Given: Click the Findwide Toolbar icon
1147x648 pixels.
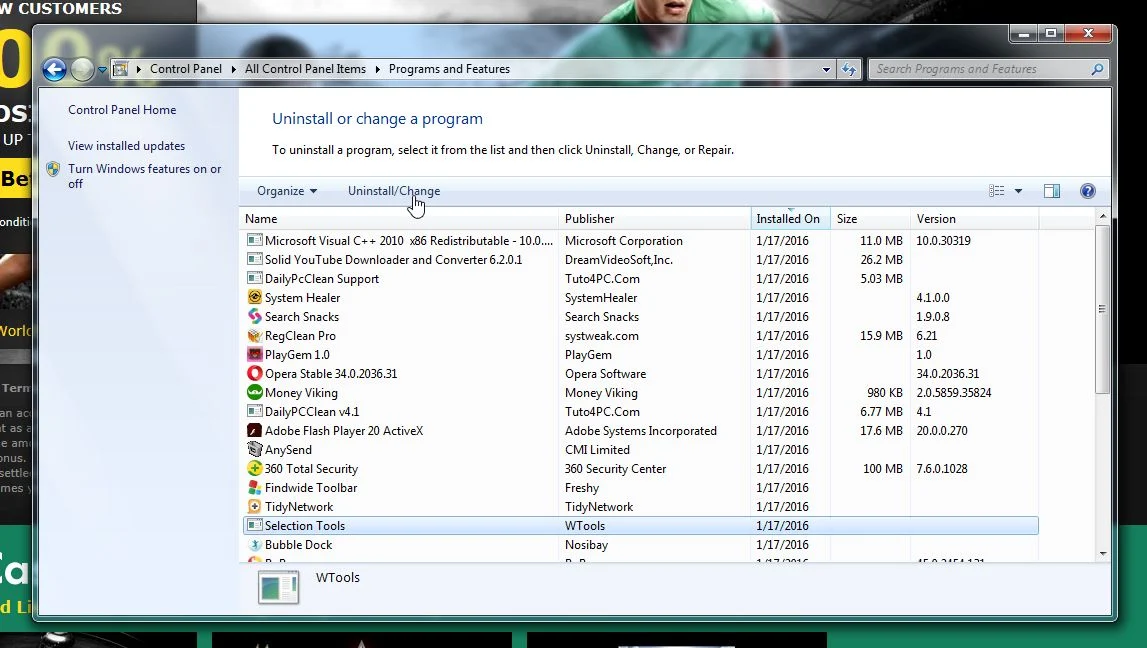Looking at the screenshot, I should point(255,487).
